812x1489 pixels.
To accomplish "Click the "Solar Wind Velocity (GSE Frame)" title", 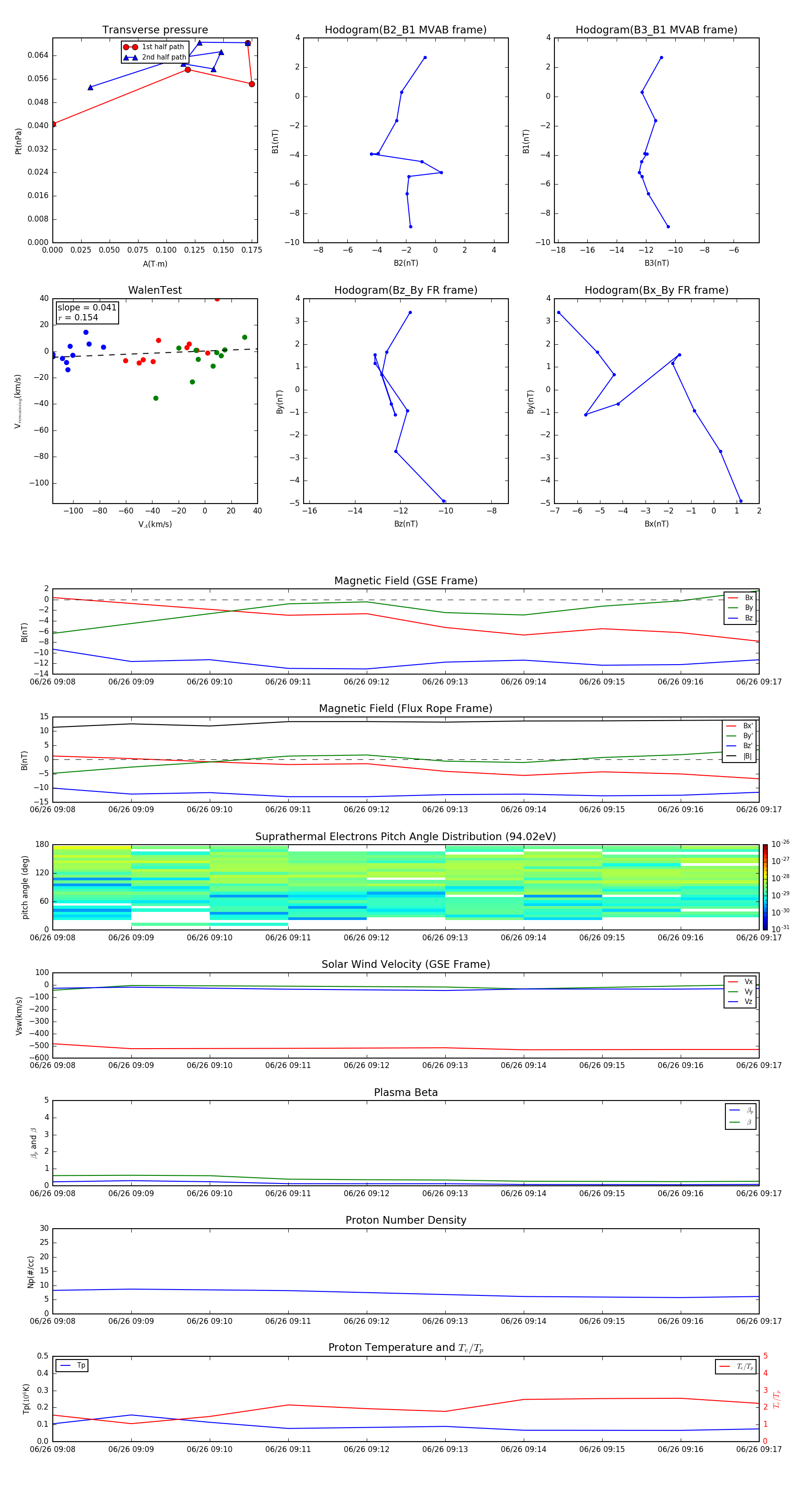I will (x=406, y=965).
